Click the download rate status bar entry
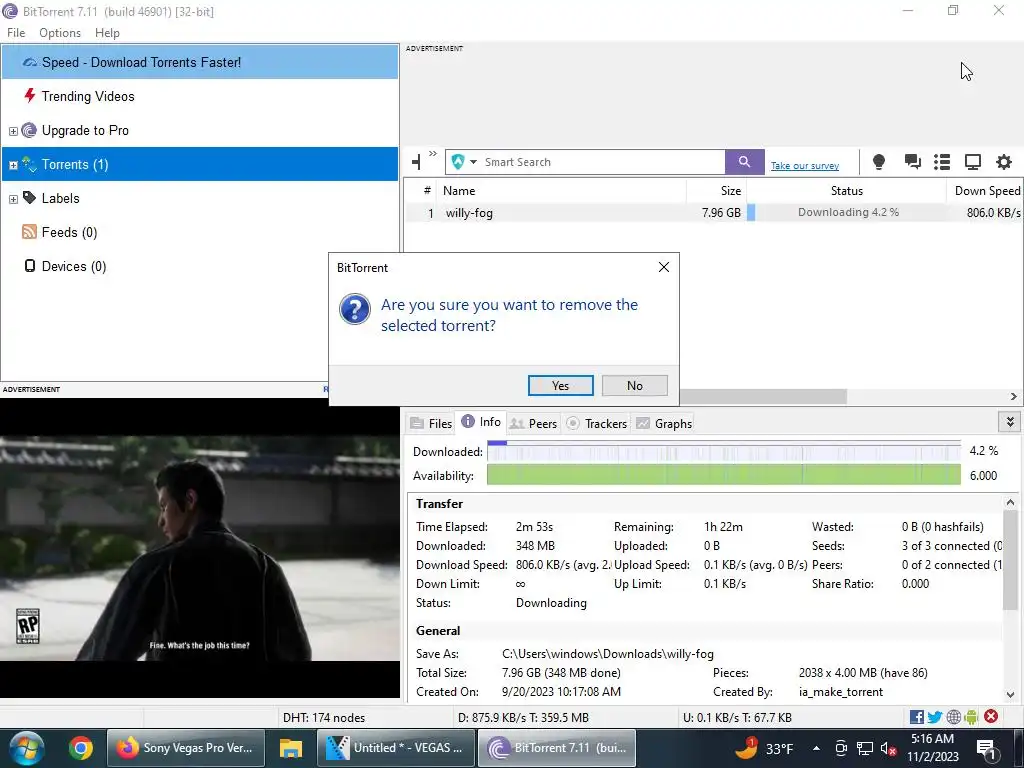1024x768 pixels. coord(523,718)
